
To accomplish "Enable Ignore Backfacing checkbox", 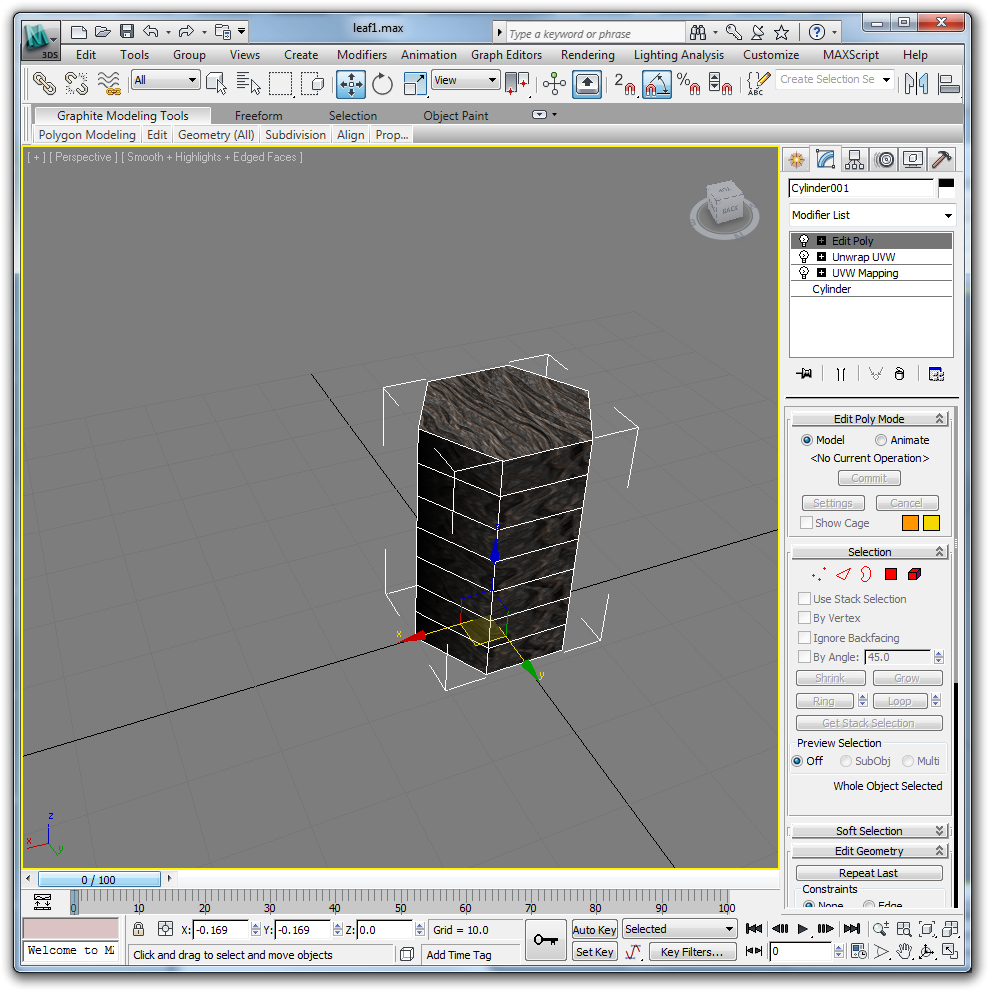I will click(x=805, y=638).
